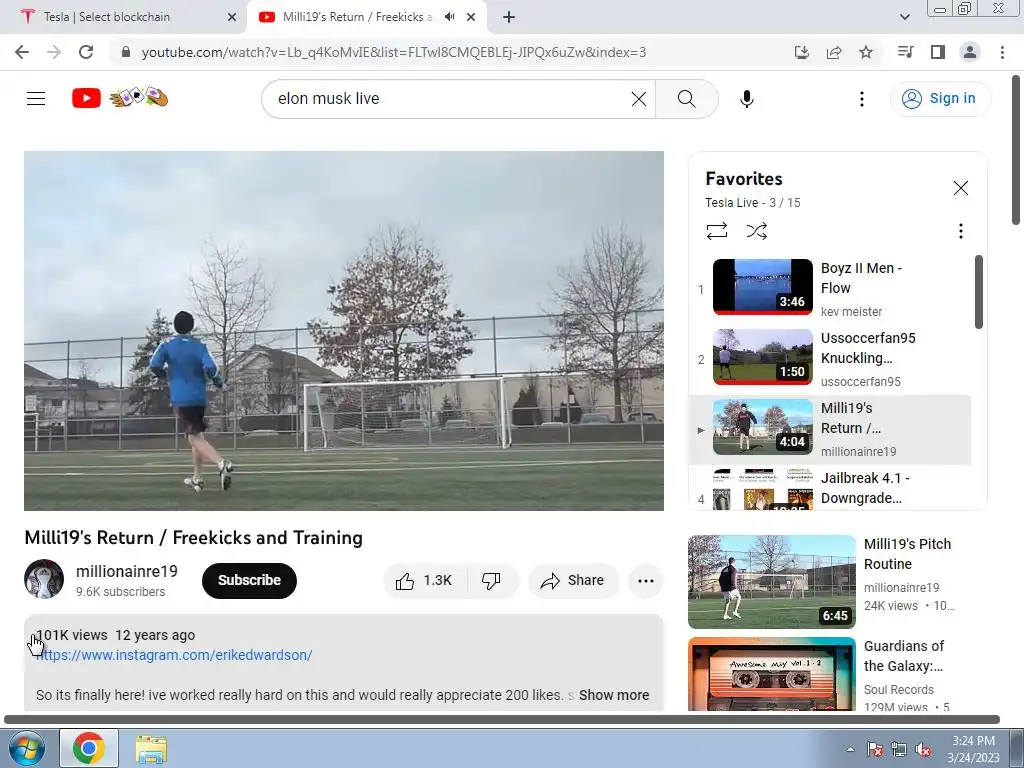This screenshot has width=1024, height=768.
Task: Open volume tray icon
Action: tap(923, 749)
